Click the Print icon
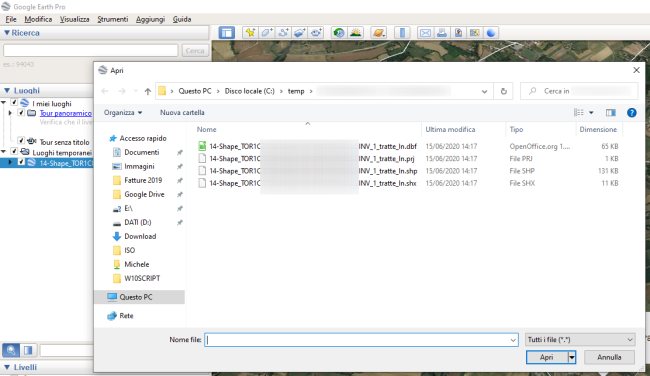 coord(442,33)
